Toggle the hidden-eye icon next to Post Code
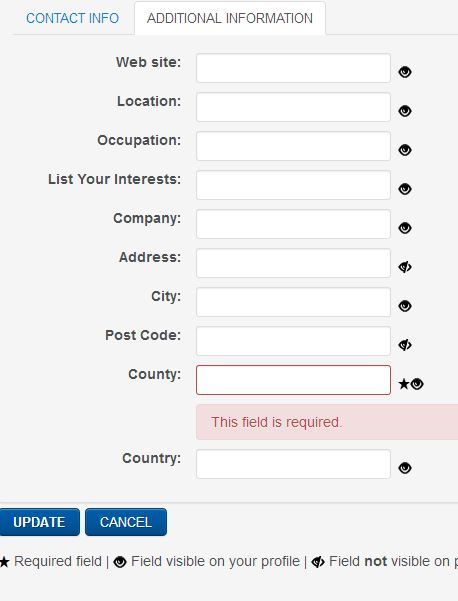This screenshot has width=458, height=601. [405, 345]
